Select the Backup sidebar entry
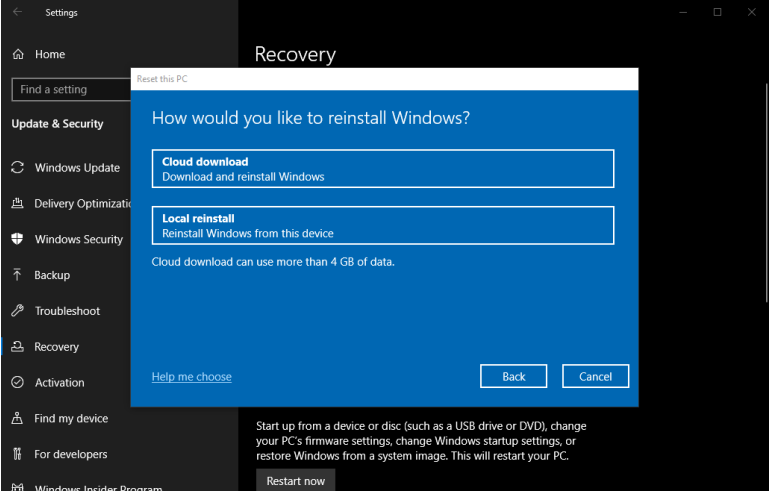The height and width of the screenshot is (493, 770). click(52, 275)
